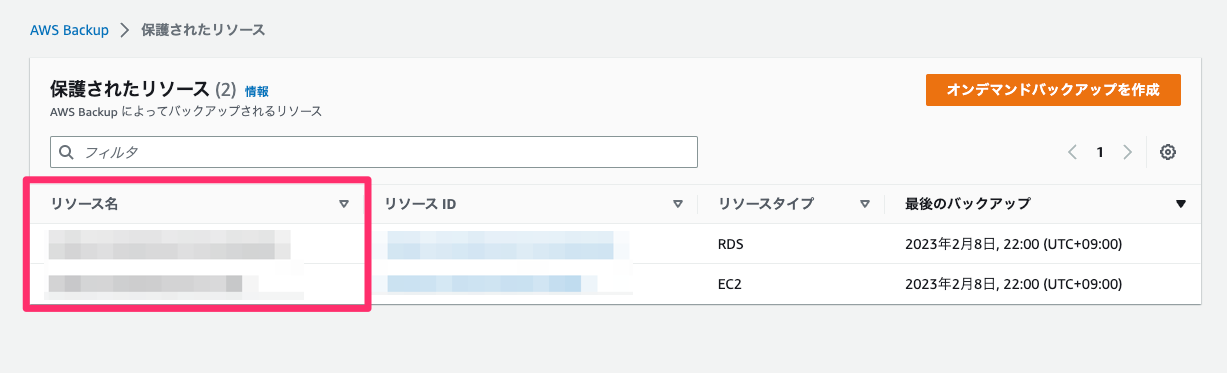The height and width of the screenshot is (373, 1227).
Task: Open the blurred RDS resource ID link
Action: (500, 244)
